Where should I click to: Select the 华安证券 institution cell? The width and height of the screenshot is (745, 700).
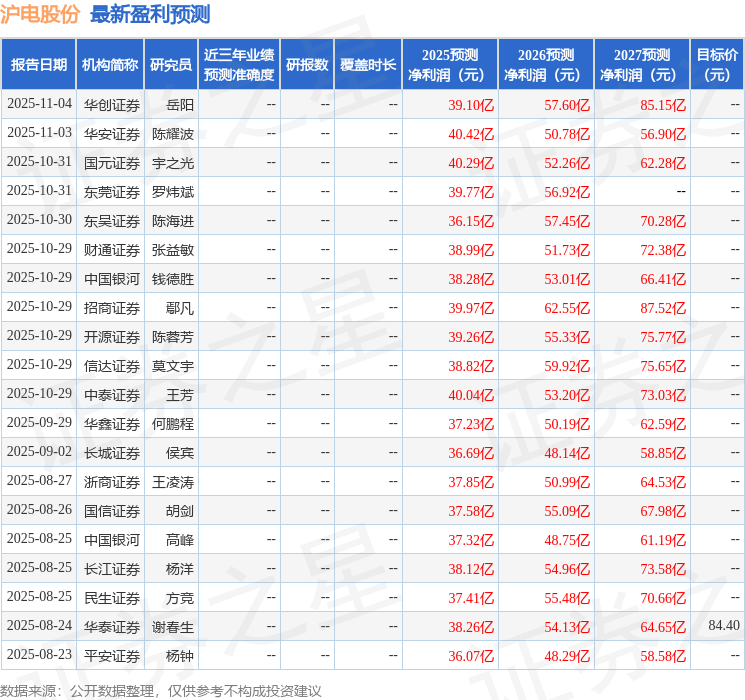point(112,134)
